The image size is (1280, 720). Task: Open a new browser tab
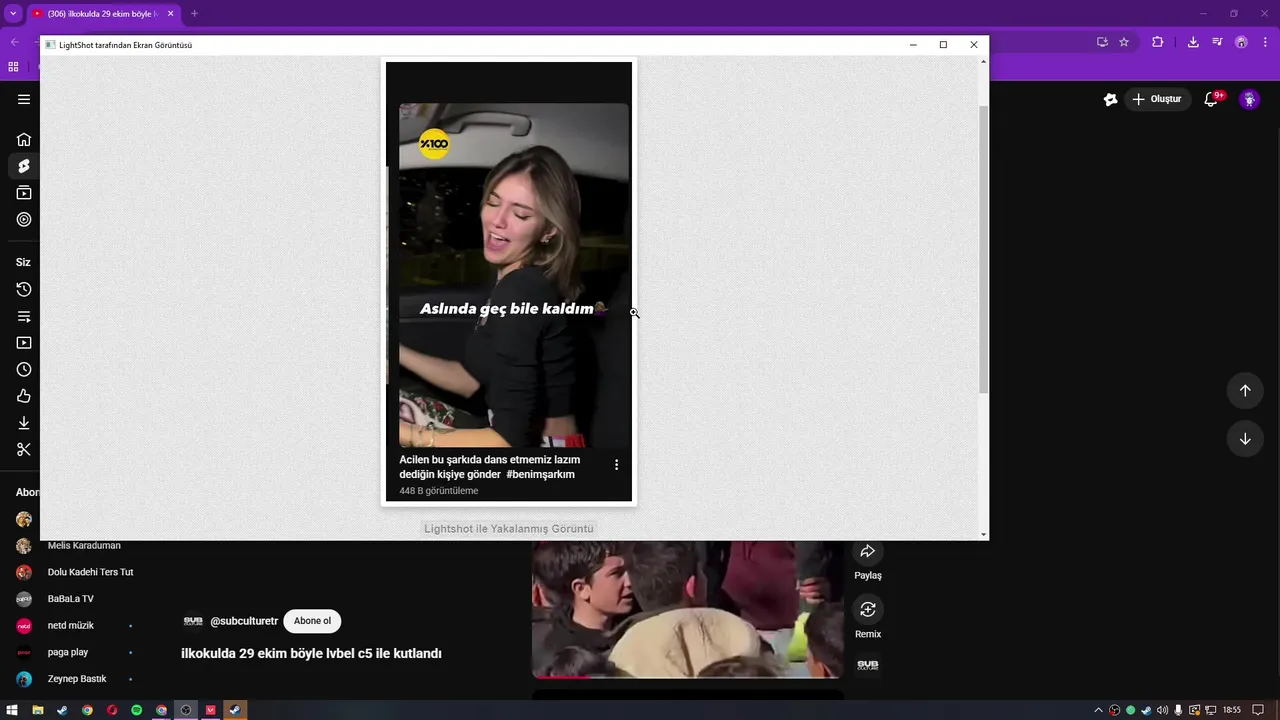[x=194, y=14]
